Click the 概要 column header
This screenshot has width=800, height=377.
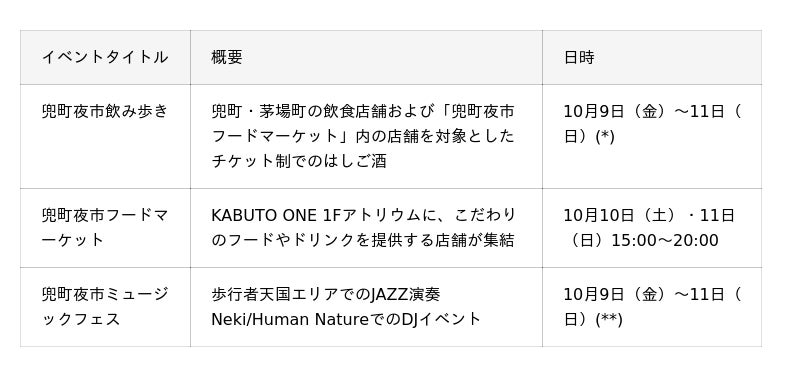click(366, 57)
